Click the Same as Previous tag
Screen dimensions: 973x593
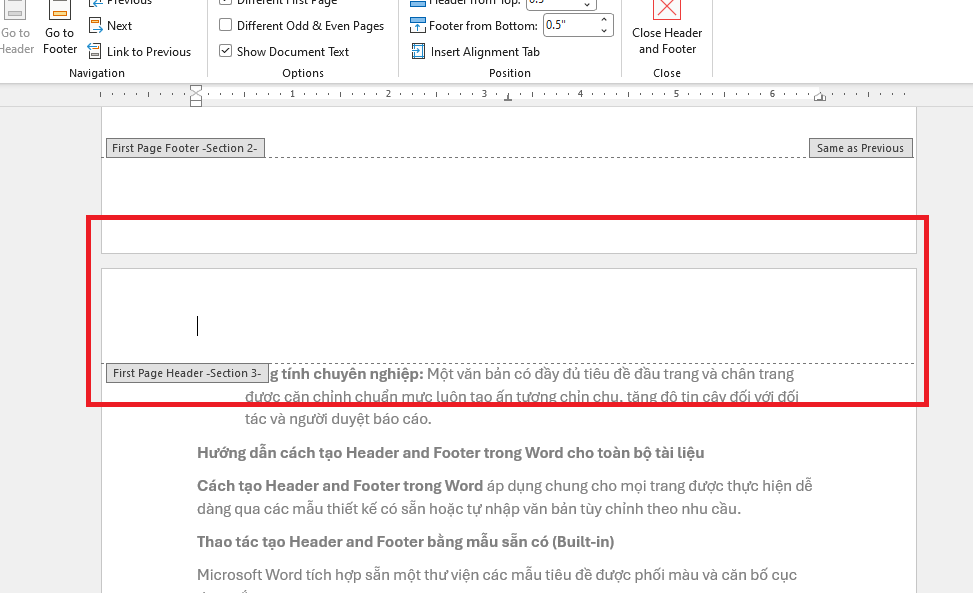pos(861,148)
